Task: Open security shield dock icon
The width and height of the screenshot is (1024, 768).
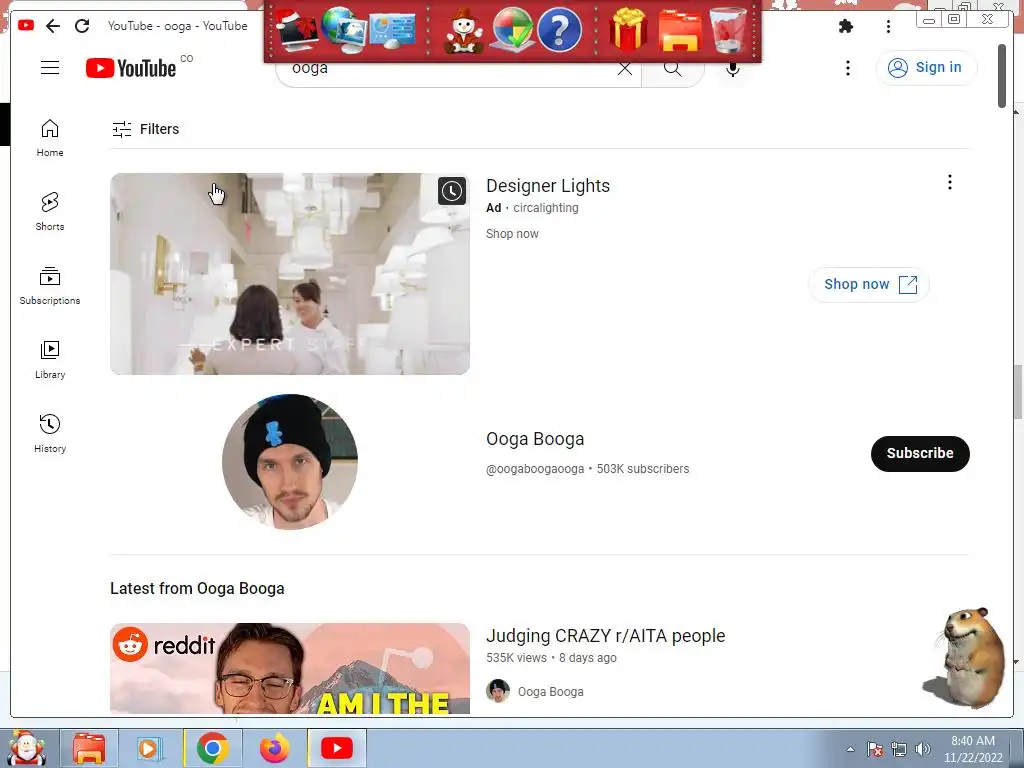Action: point(512,29)
